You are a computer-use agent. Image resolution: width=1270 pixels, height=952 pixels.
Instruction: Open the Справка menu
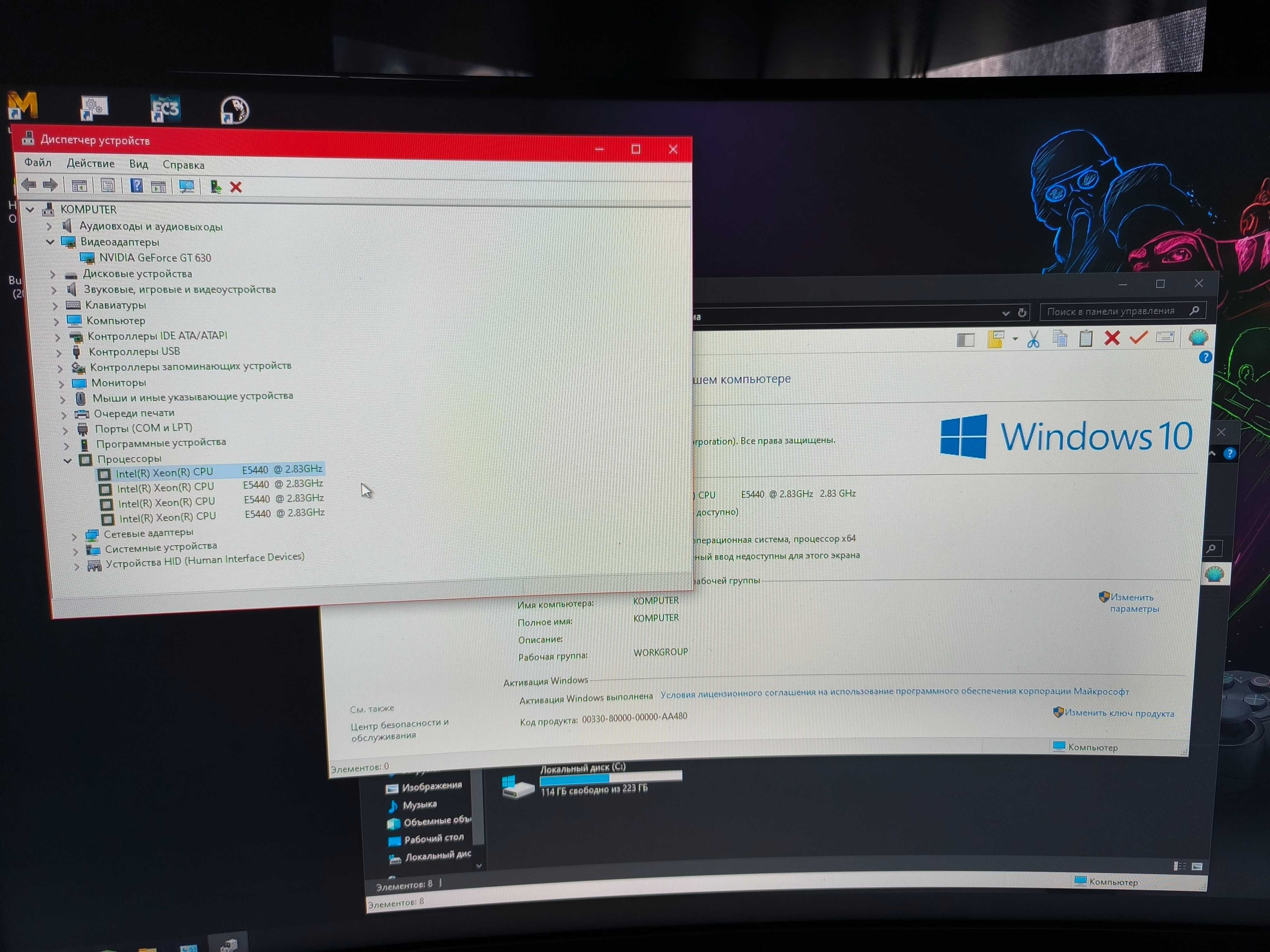tap(184, 165)
